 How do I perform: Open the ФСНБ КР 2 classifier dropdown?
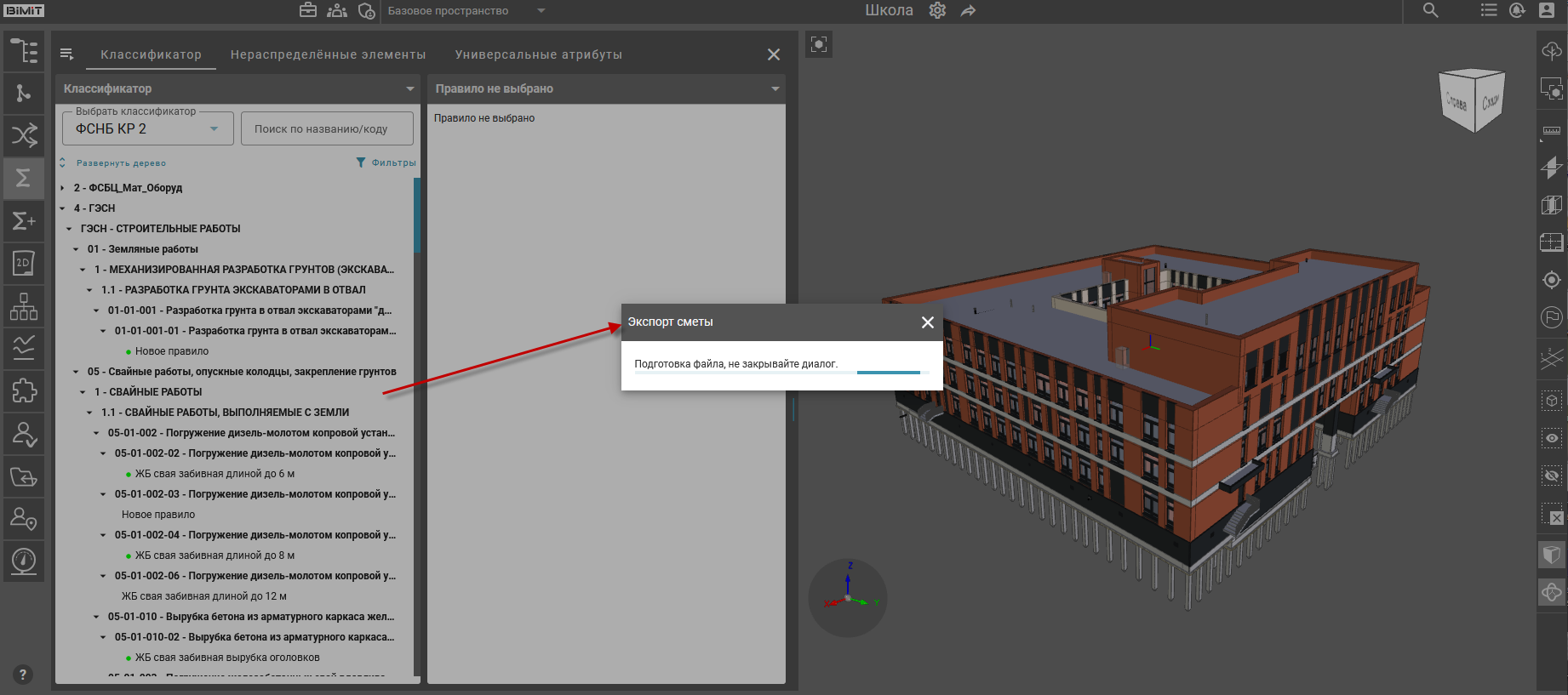point(147,128)
